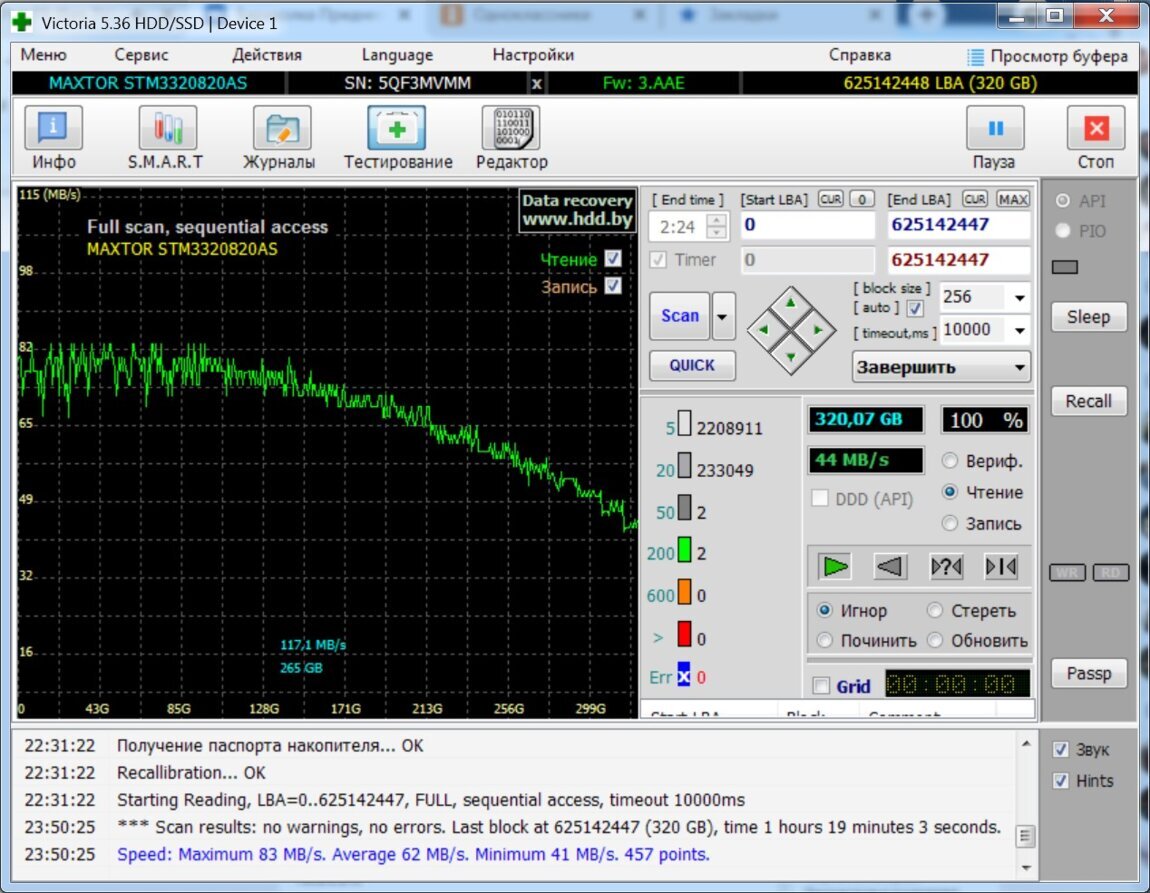The height and width of the screenshot is (893, 1150).
Task: Expand the block size 256 dropdown
Action: [x=1019, y=298]
